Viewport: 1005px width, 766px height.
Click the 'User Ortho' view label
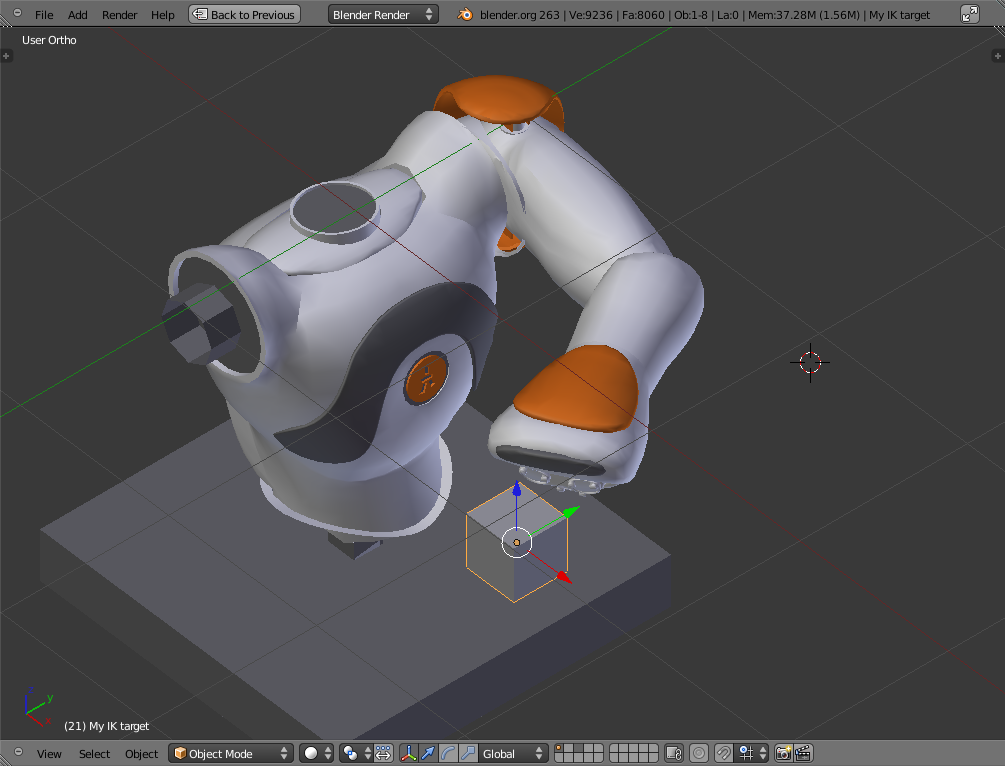(x=49, y=40)
